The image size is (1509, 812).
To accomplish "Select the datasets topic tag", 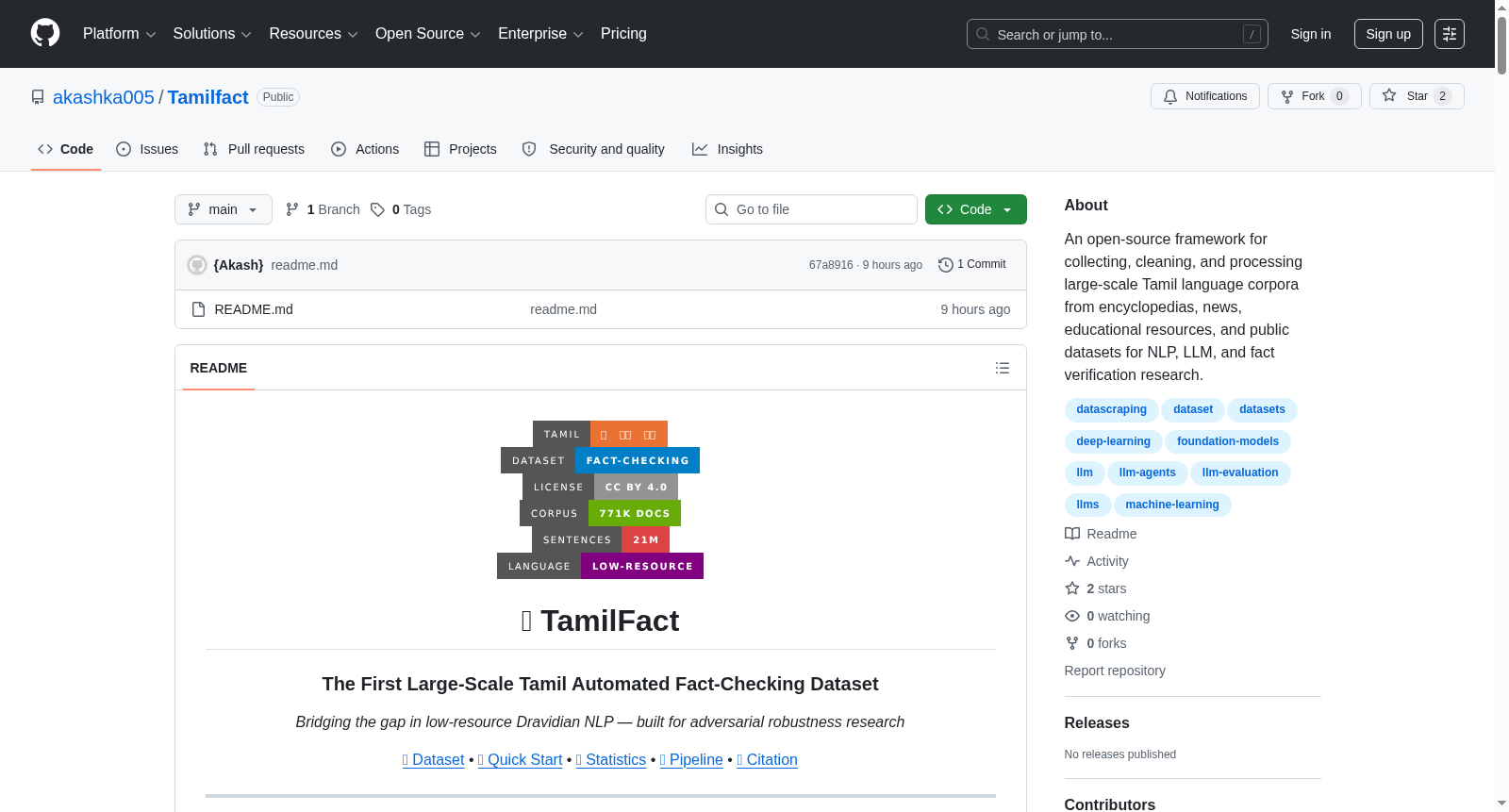I will coord(1262,409).
